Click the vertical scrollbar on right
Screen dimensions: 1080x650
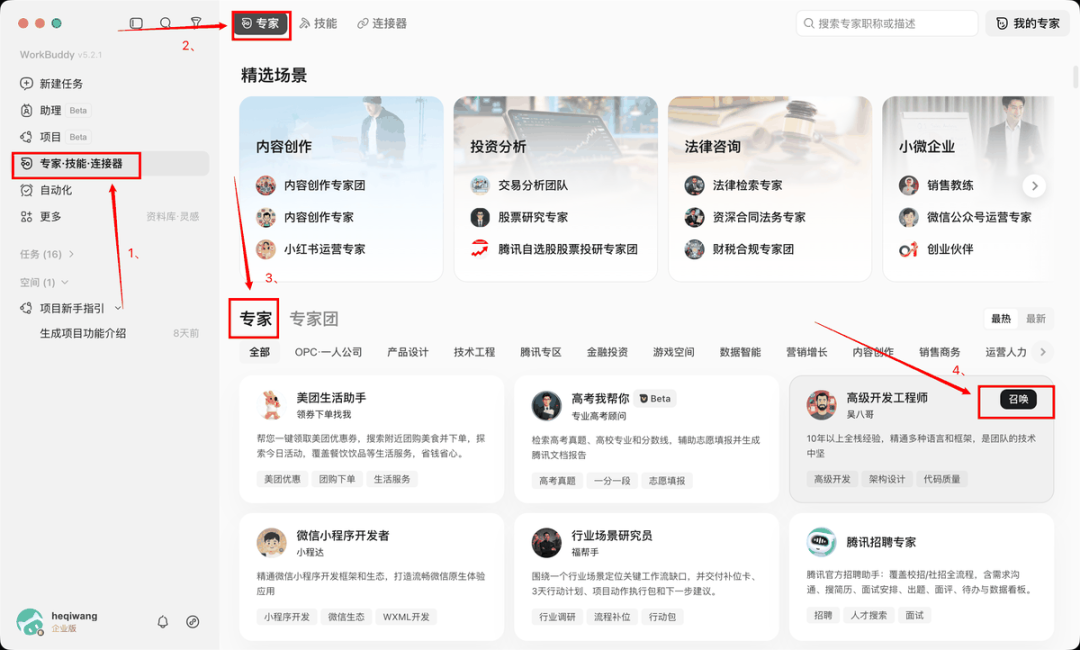pos(1076,77)
